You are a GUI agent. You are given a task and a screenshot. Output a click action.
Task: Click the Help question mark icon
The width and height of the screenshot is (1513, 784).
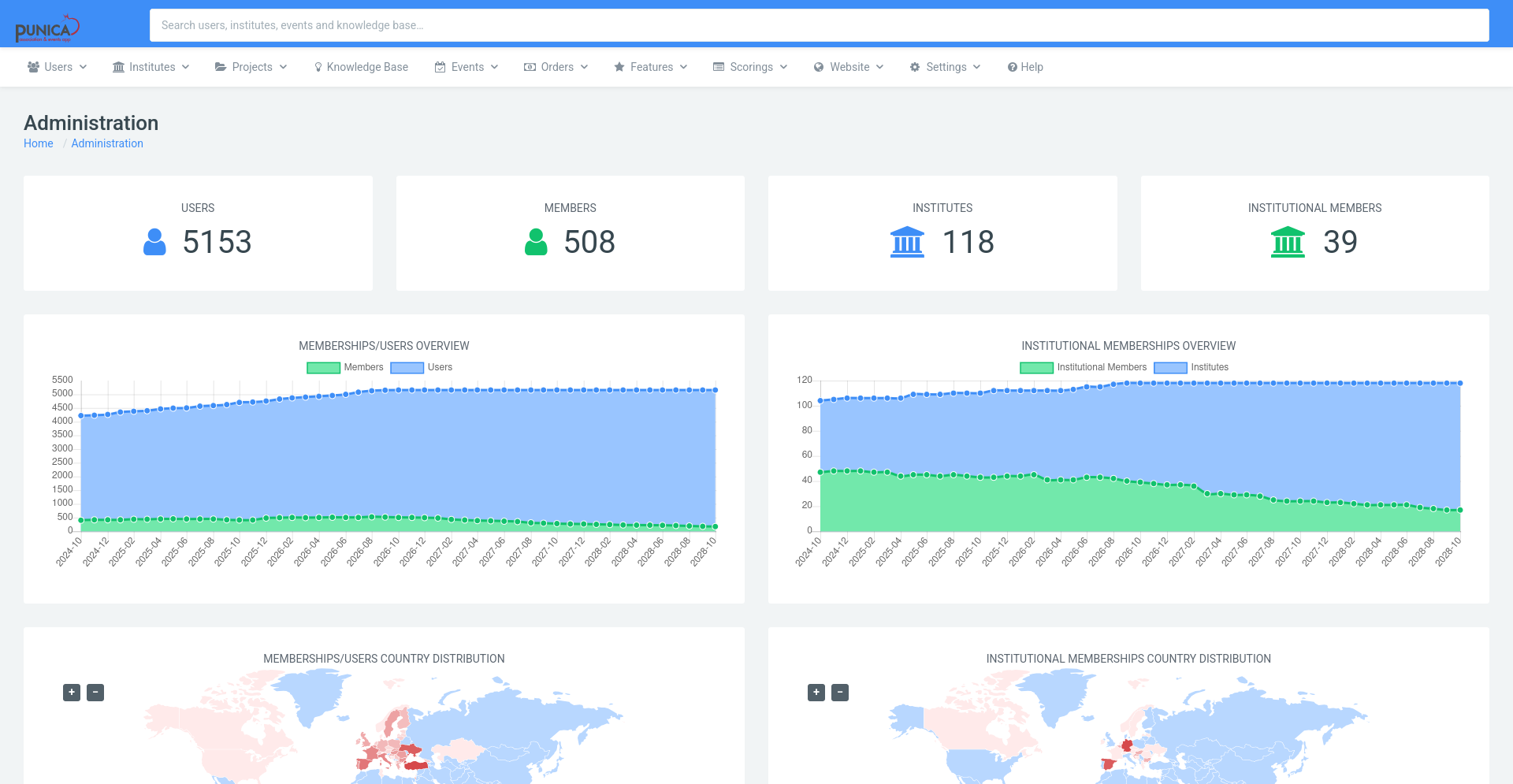coord(1012,67)
